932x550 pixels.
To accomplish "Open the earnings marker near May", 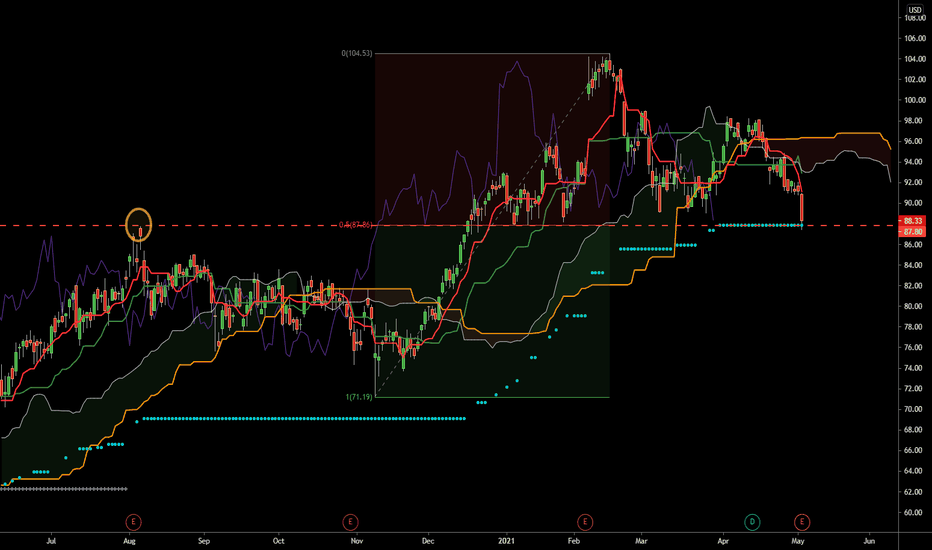I will click(x=802, y=522).
